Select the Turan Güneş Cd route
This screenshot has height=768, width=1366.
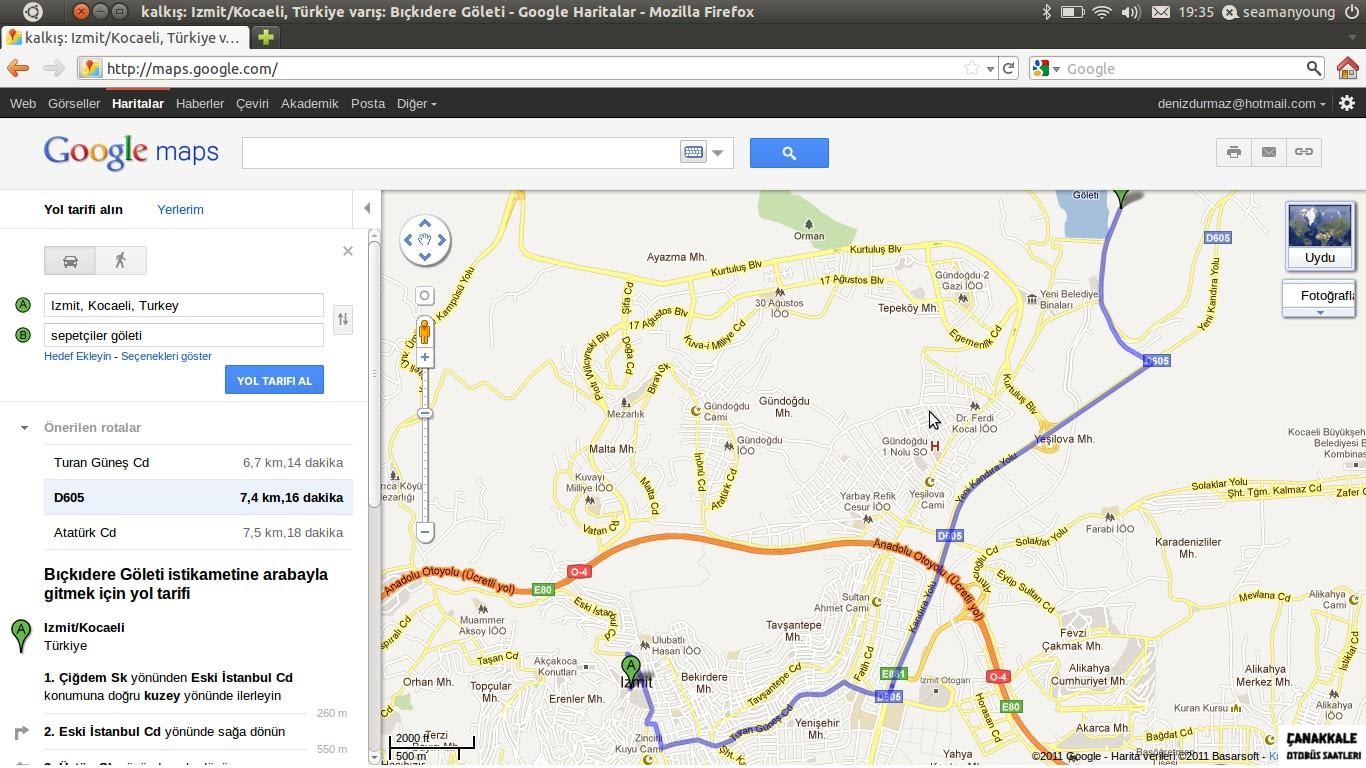[198, 462]
